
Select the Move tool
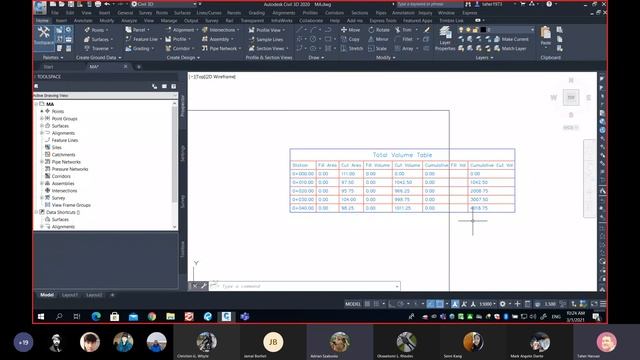351,30
